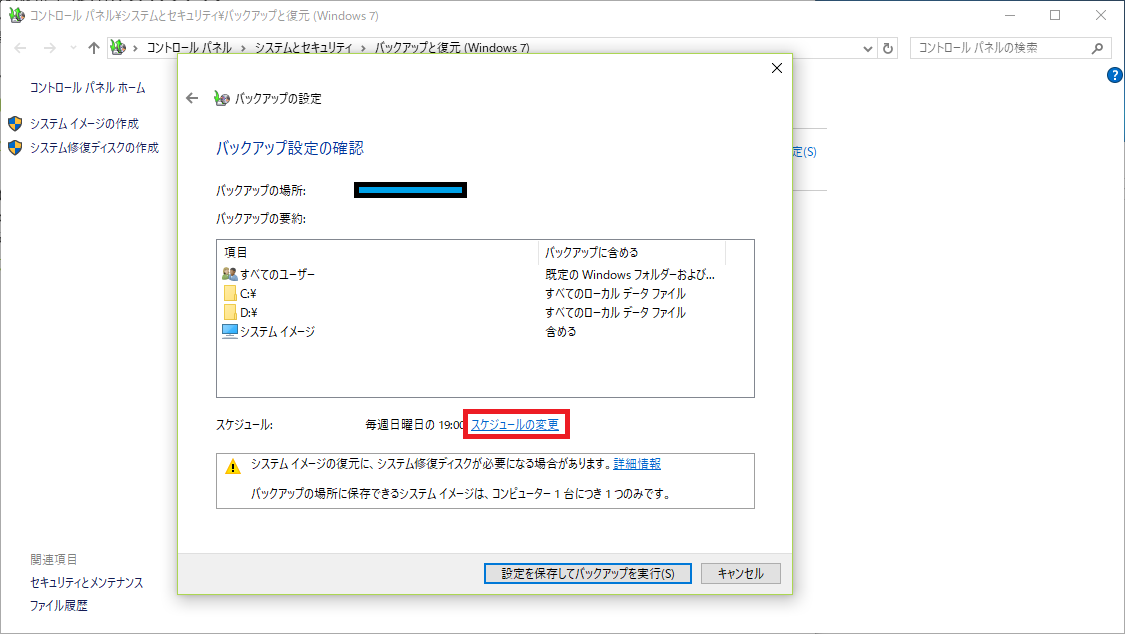Click the folder icon next to C:\

pyautogui.click(x=228, y=293)
